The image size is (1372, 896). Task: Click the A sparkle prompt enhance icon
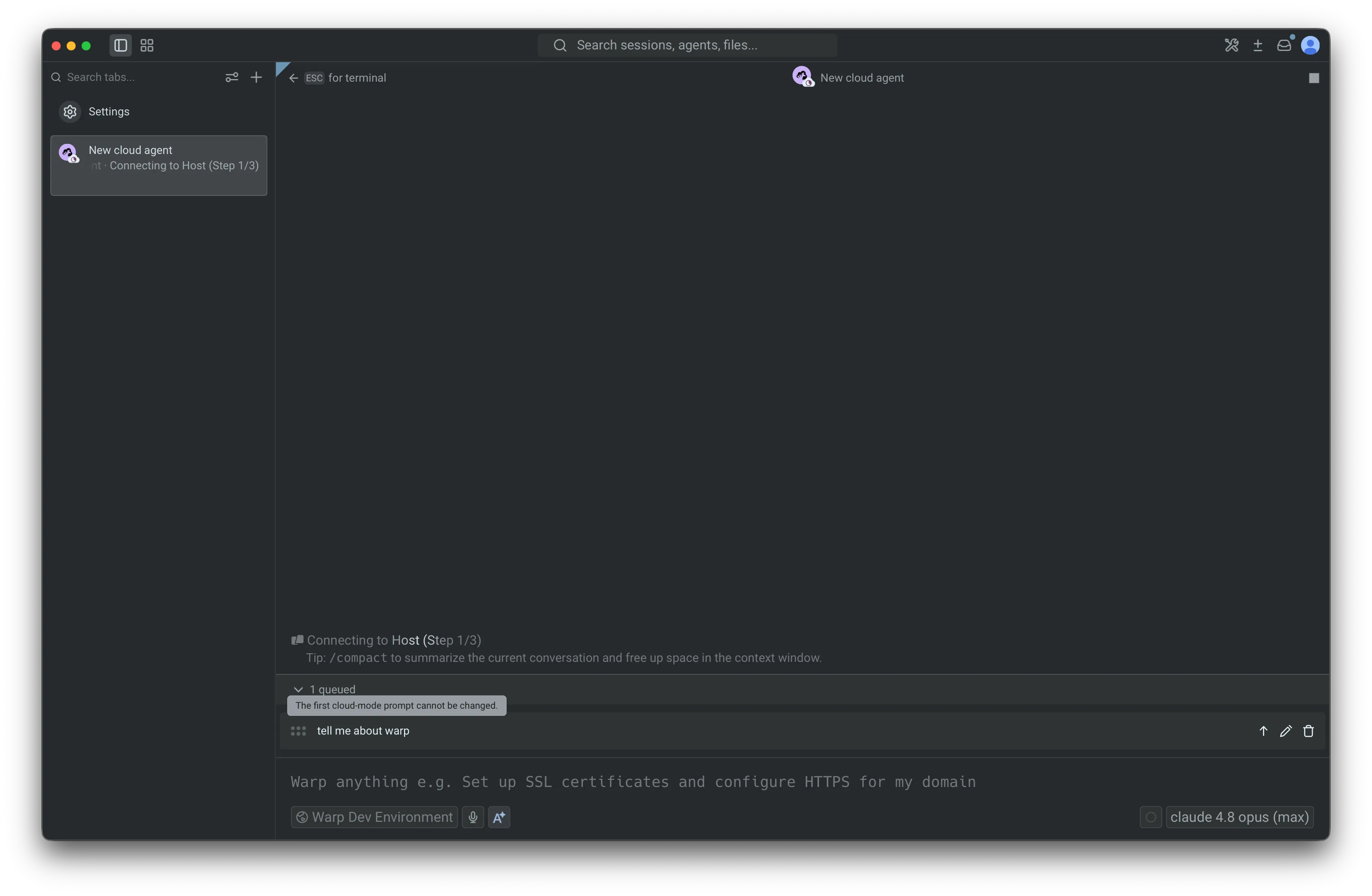[499, 817]
